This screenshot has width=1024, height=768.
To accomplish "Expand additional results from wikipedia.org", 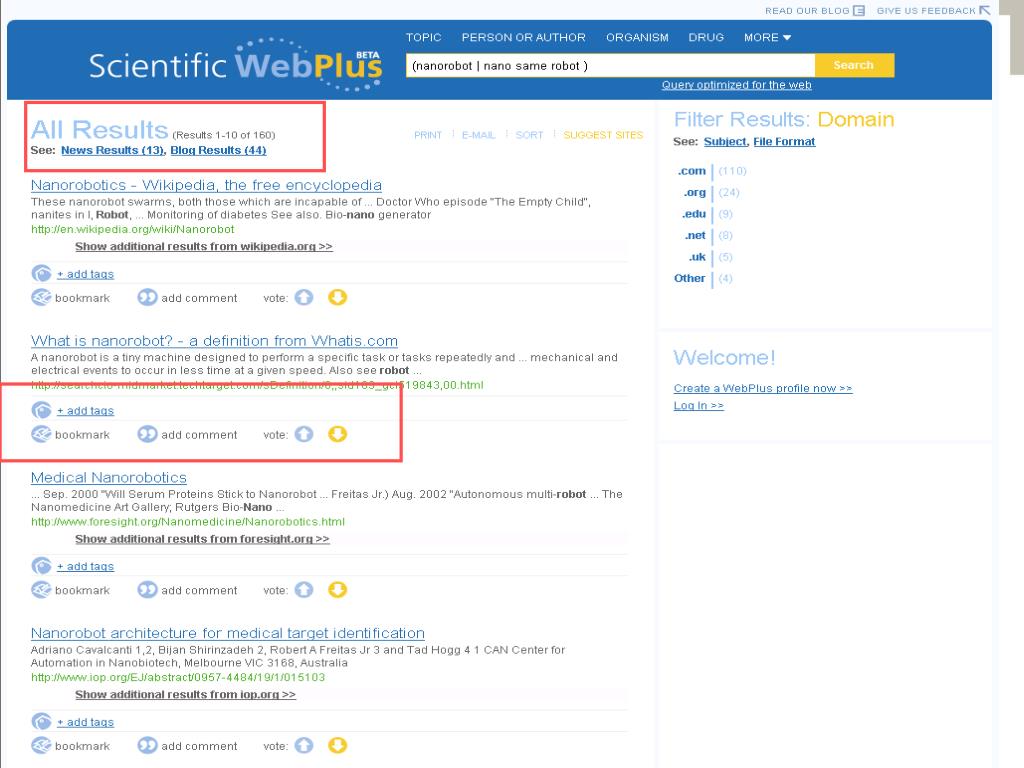I will [204, 246].
